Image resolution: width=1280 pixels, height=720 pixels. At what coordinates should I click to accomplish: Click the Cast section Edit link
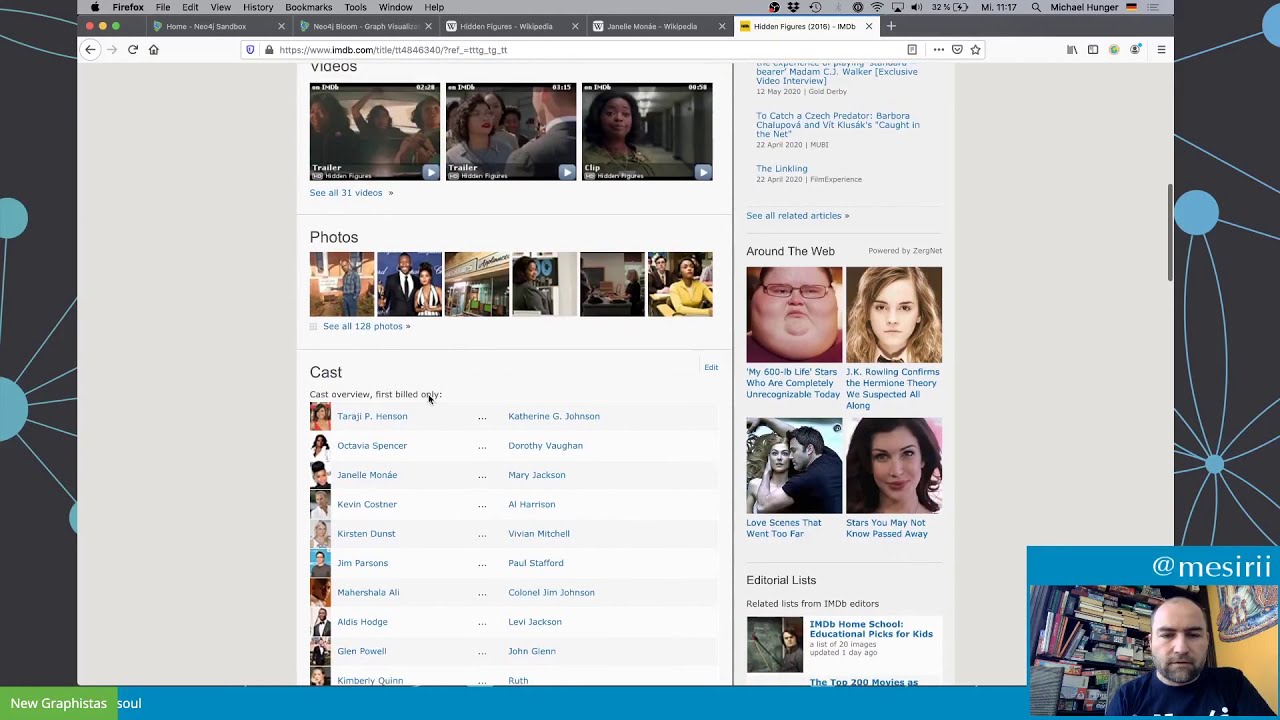(x=711, y=367)
